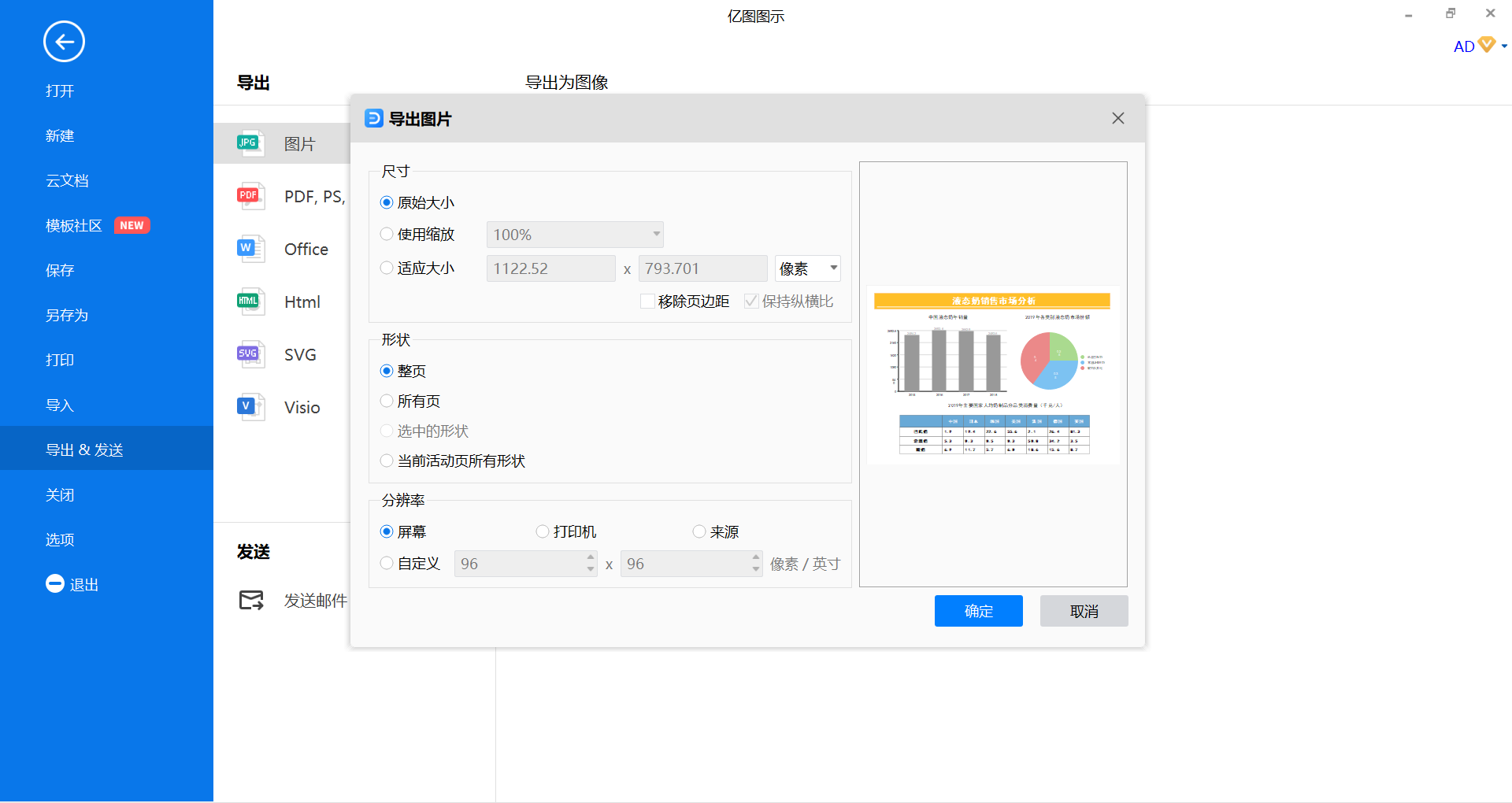
Task: Select the Visio export file icon
Action: [x=250, y=407]
